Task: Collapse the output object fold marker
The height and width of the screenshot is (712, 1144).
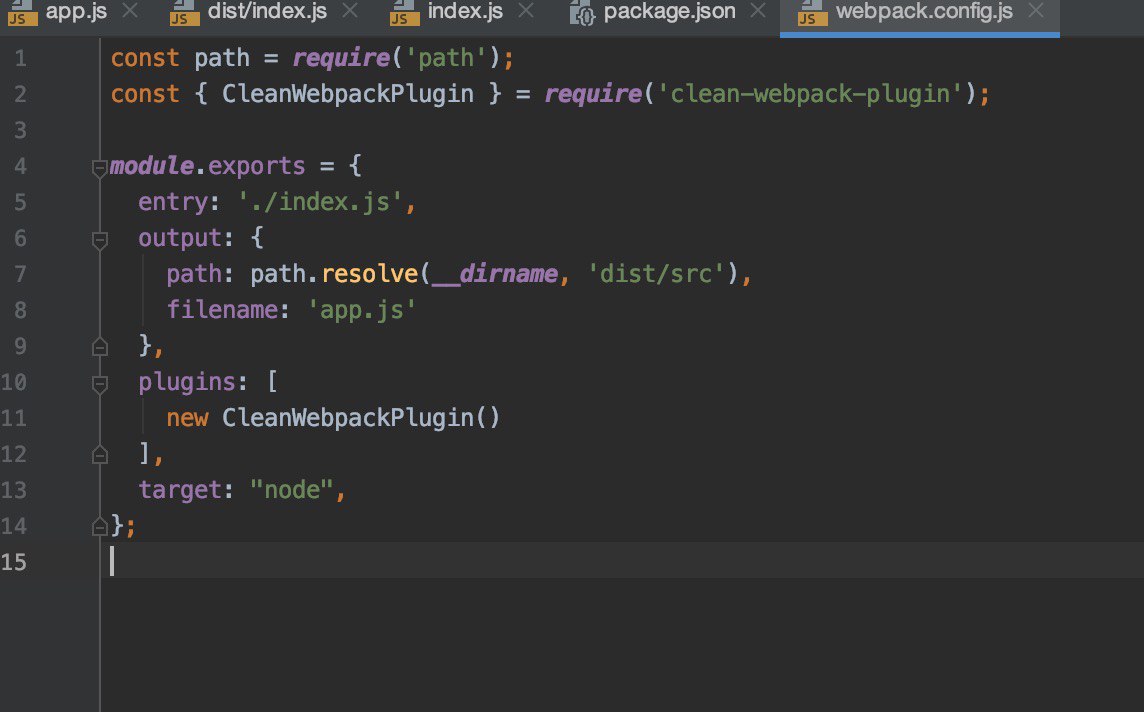Action: (x=100, y=240)
